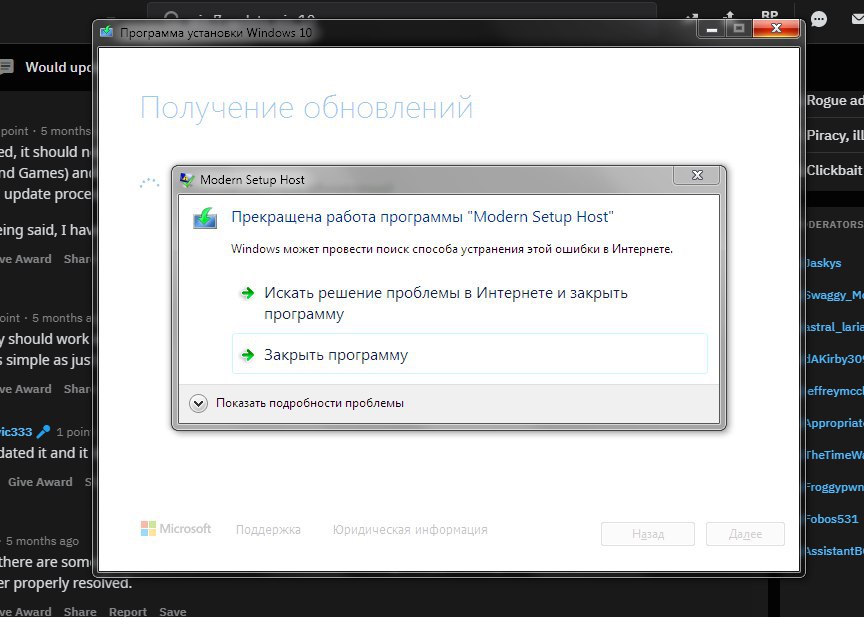864x617 pixels.
Task: Open the Reddit chat icon in background page
Action: tap(819, 19)
